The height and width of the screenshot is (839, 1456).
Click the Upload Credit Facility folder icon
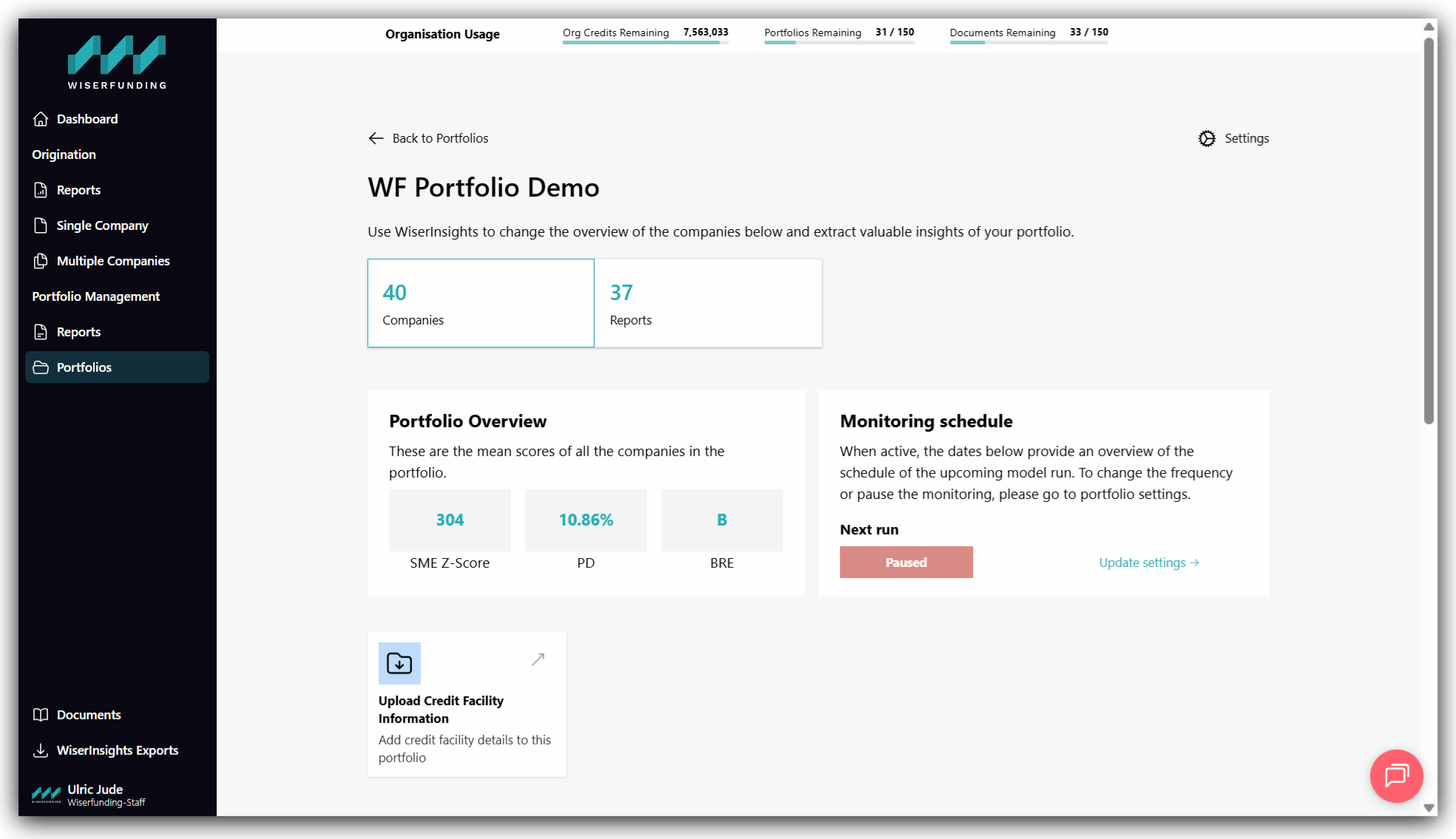pyautogui.click(x=399, y=663)
